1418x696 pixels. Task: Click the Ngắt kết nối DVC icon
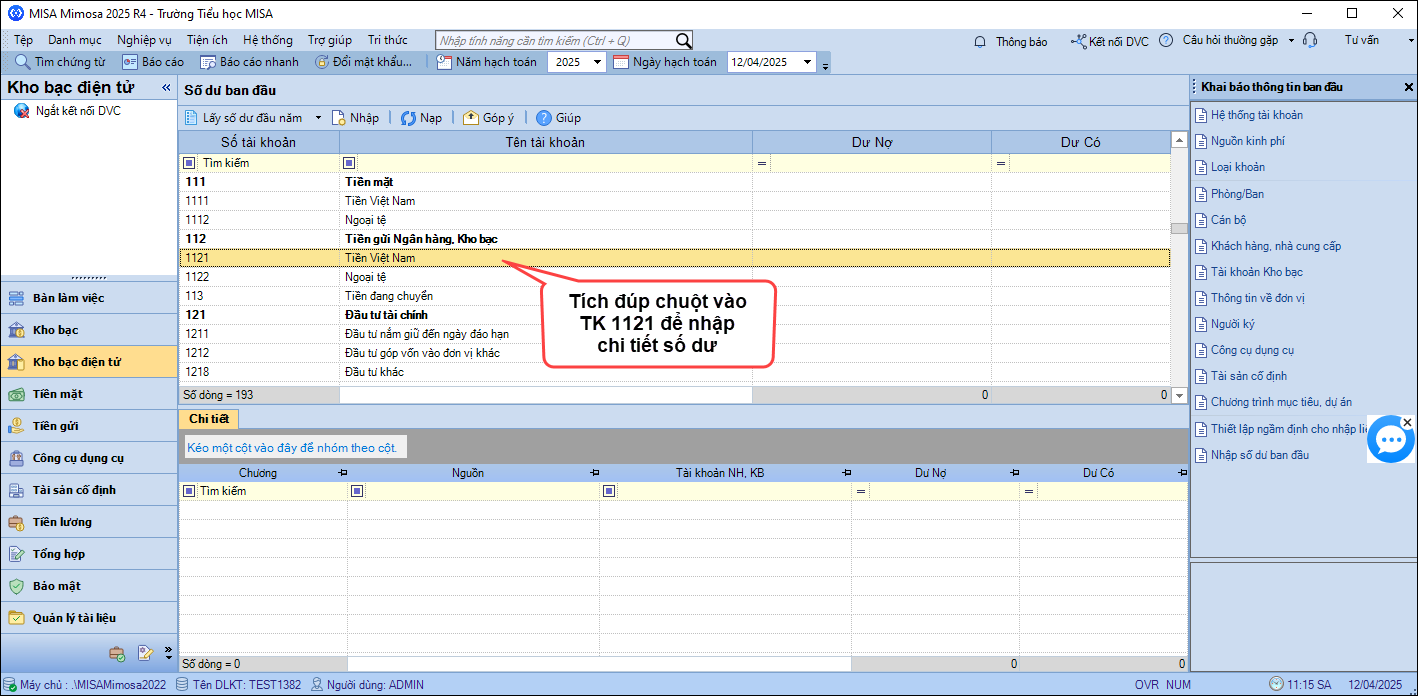coord(21,111)
